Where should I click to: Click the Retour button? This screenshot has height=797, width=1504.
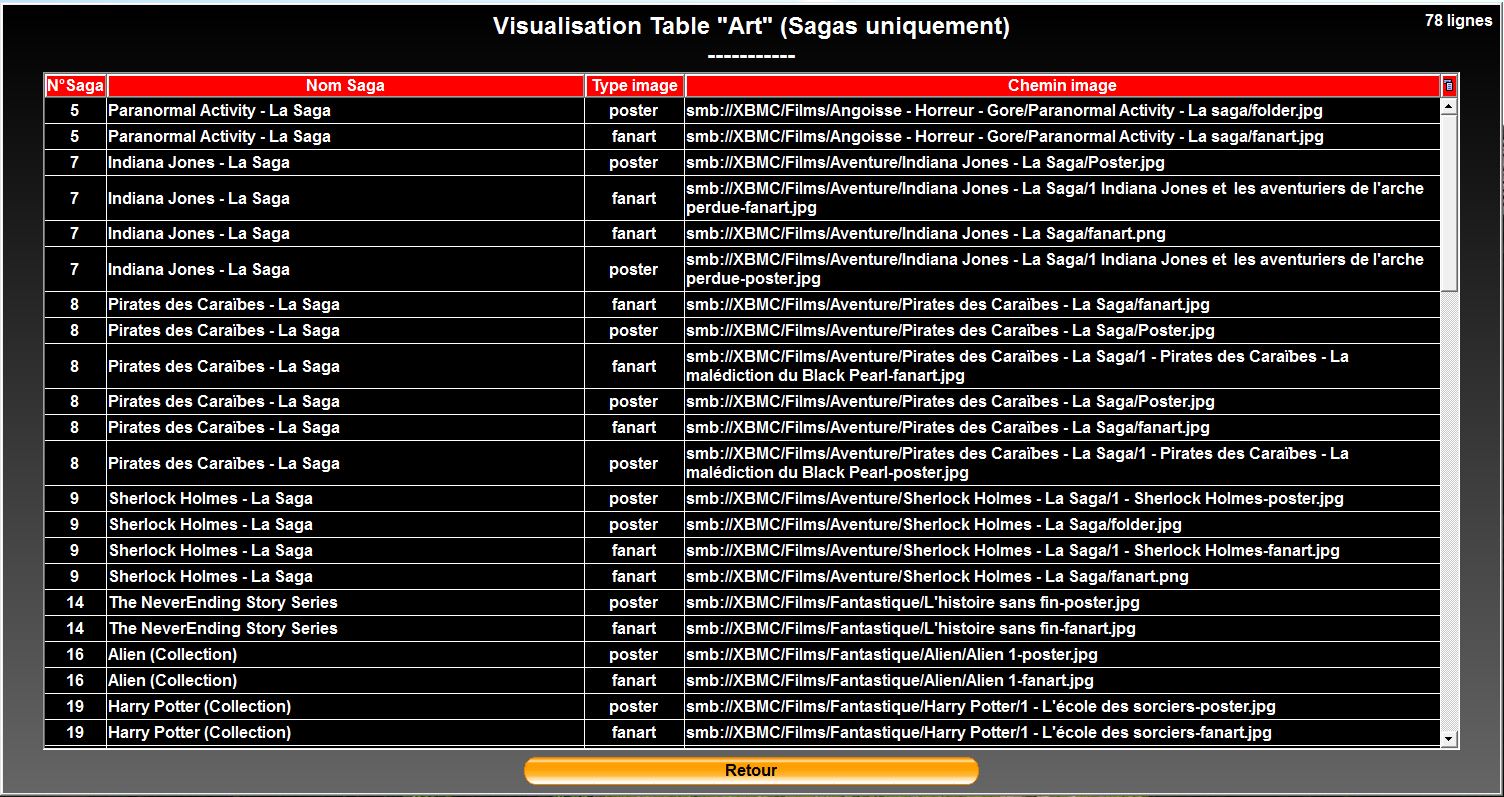click(751, 771)
